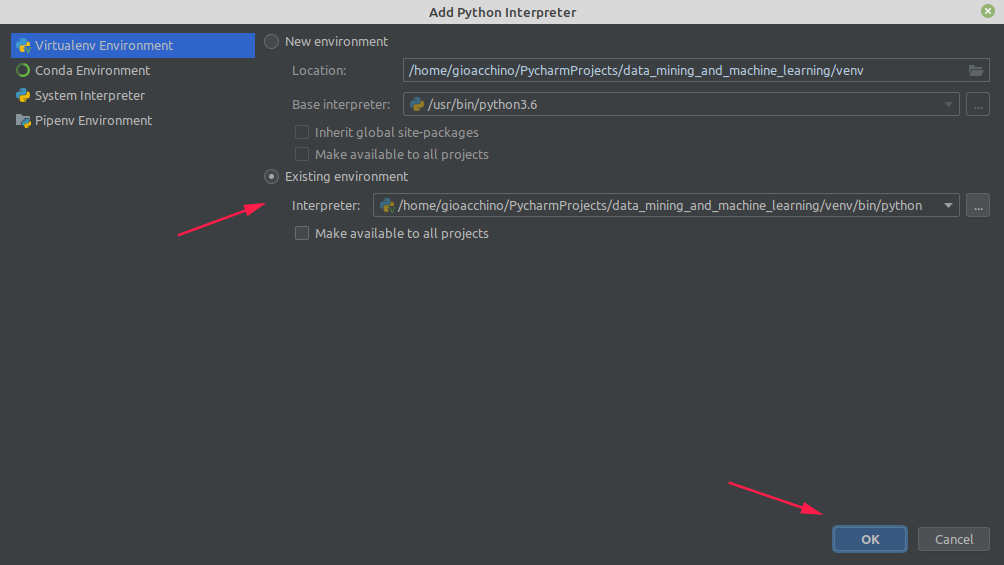
Task: Toggle Inherit global site-packages checkbox
Action: pyautogui.click(x=302, y=133)
